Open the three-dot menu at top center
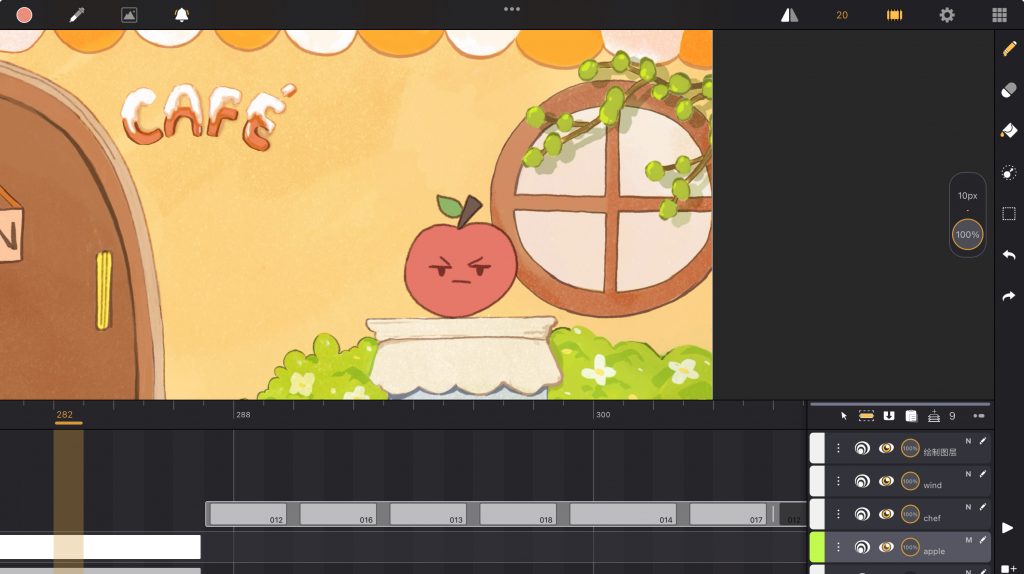Image resolution: width=1024 pixels, height=574 pixels. (512, 9)
